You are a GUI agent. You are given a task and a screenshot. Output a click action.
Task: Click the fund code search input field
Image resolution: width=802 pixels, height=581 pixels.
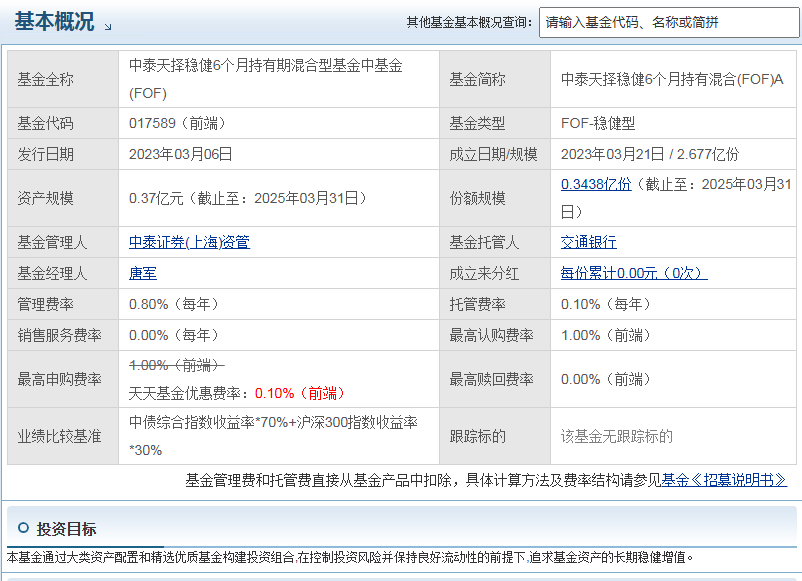[x=669, y=23]
